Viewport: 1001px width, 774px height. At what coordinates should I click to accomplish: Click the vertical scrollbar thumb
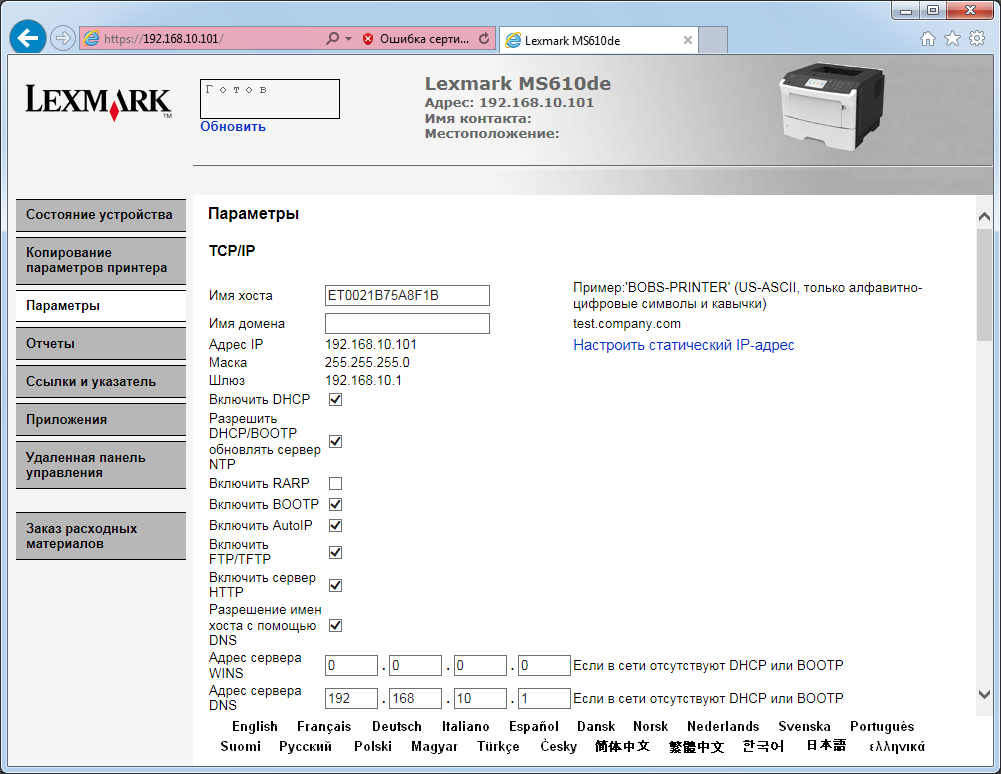coord(984,285)
